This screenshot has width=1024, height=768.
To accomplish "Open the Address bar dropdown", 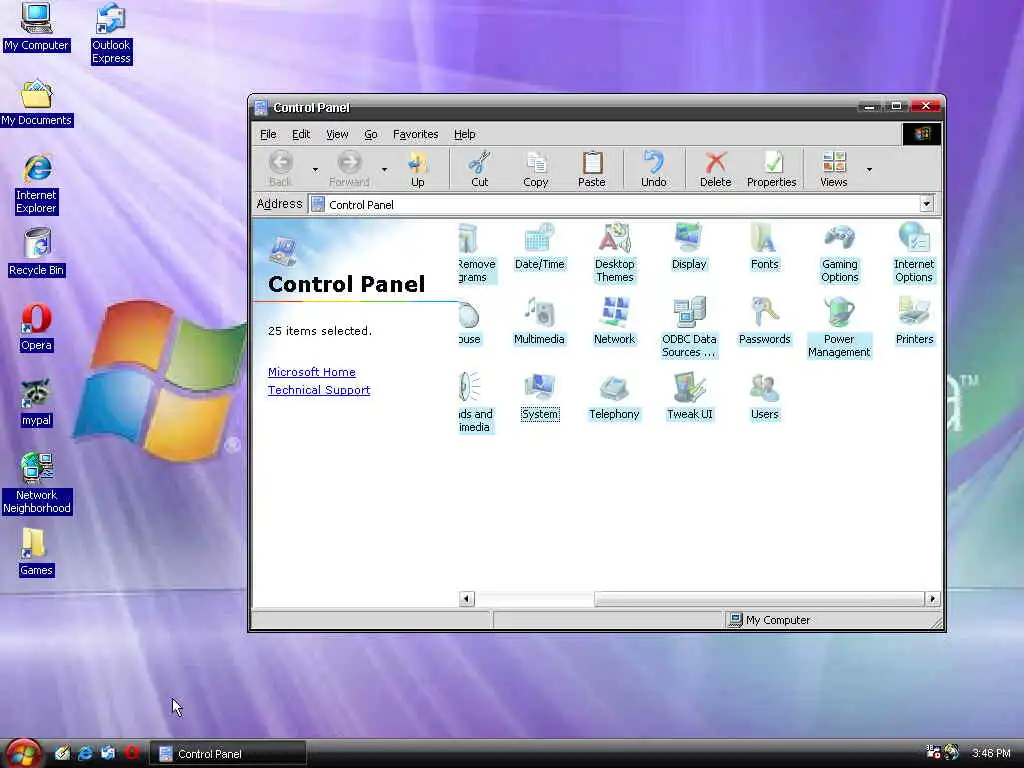I will pos(926,204).
